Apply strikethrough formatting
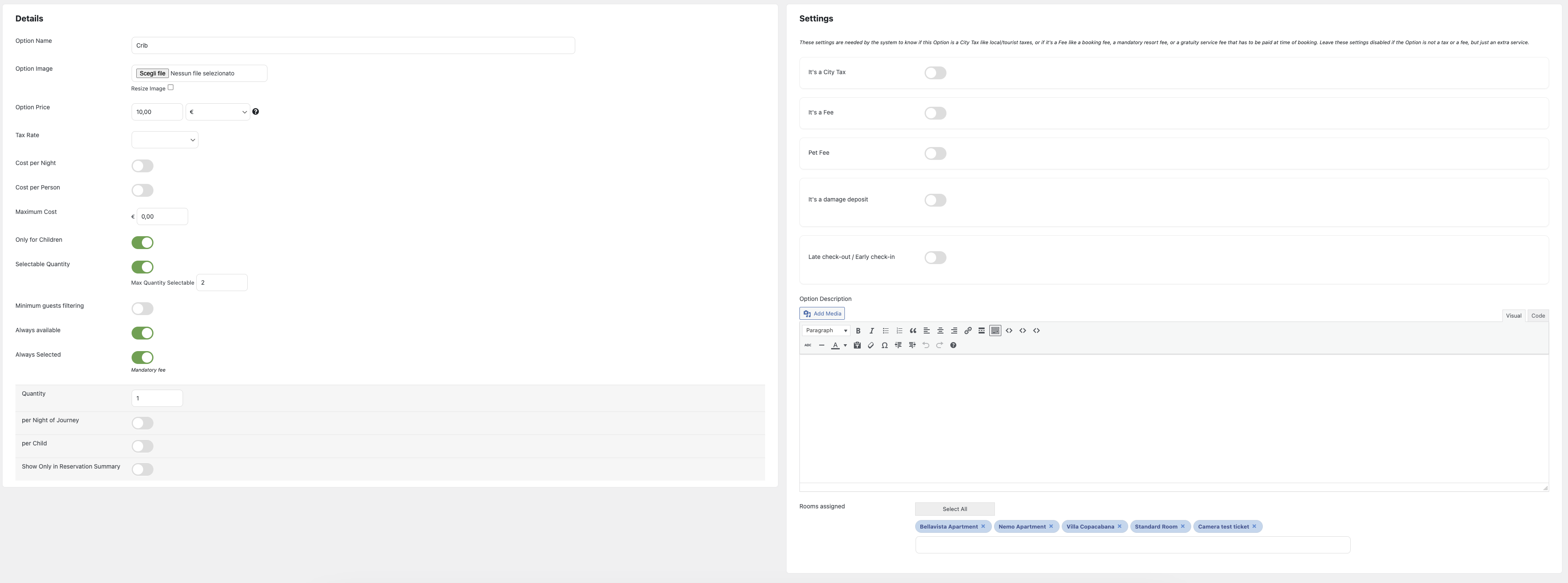Viewport: 1568px width, 583px height. coord(808,345)
